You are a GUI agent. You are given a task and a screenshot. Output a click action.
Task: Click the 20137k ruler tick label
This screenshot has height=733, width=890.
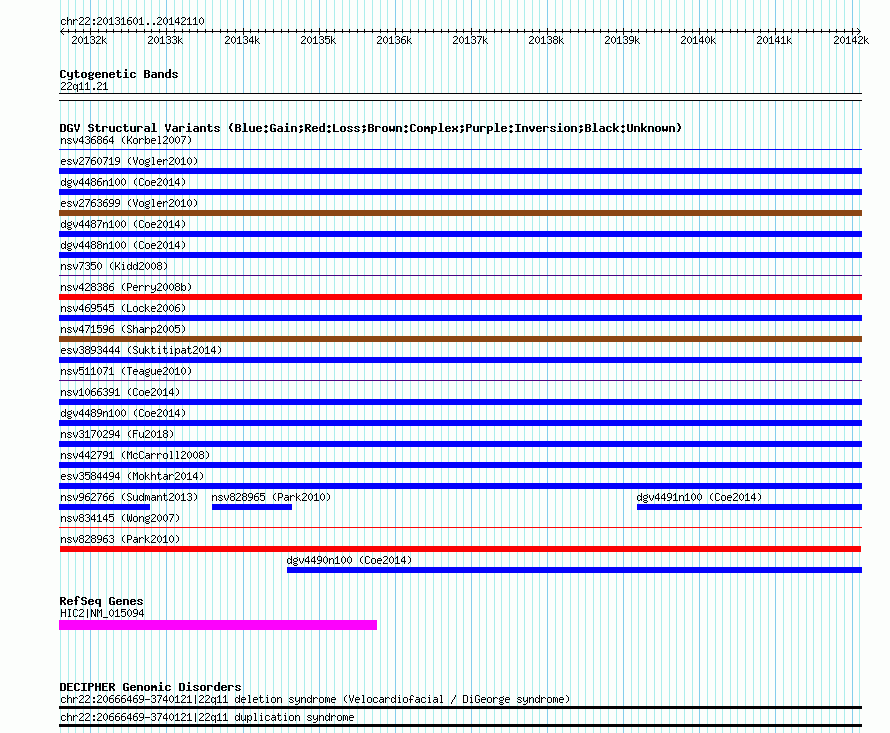[470, 40]
